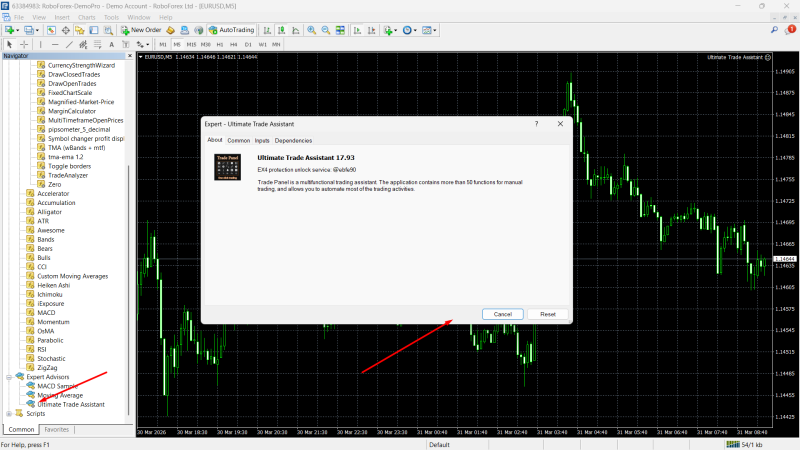Screen dimensions: 800x450
Task: Select the vertical line drawing tool
Action: pos(41,44)
